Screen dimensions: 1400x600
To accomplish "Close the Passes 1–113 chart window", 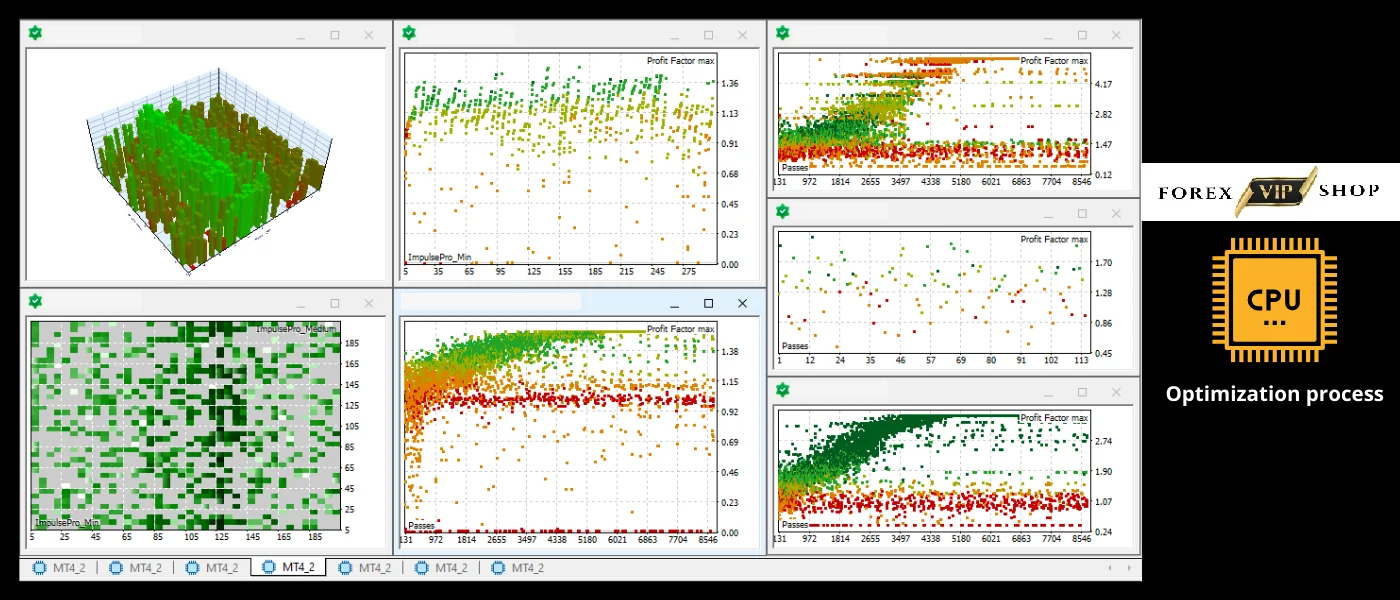I will click(1116, 214).
